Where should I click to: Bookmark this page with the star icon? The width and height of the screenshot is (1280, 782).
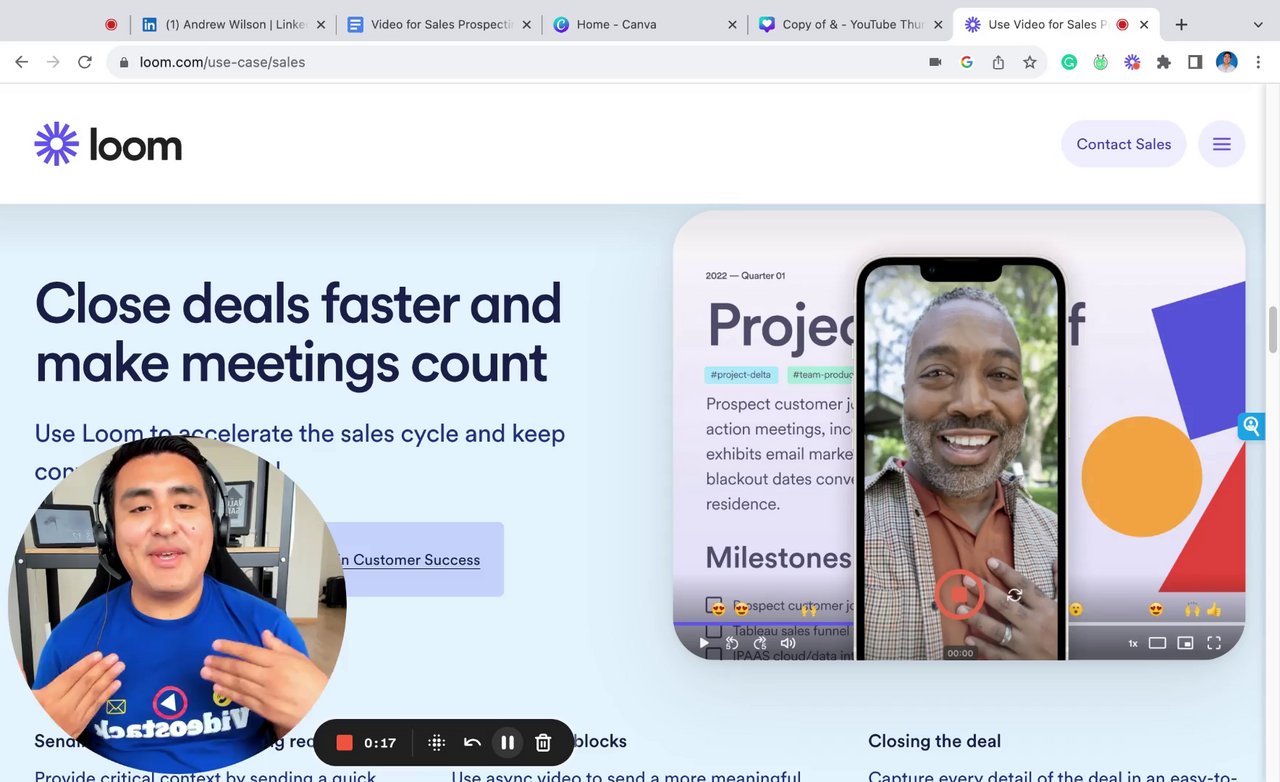coord(1029,62)
